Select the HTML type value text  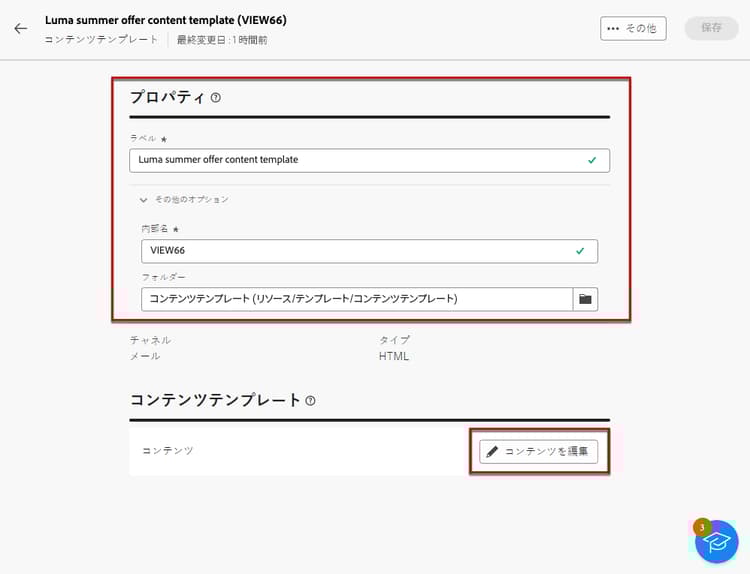[x=394, y=356]
